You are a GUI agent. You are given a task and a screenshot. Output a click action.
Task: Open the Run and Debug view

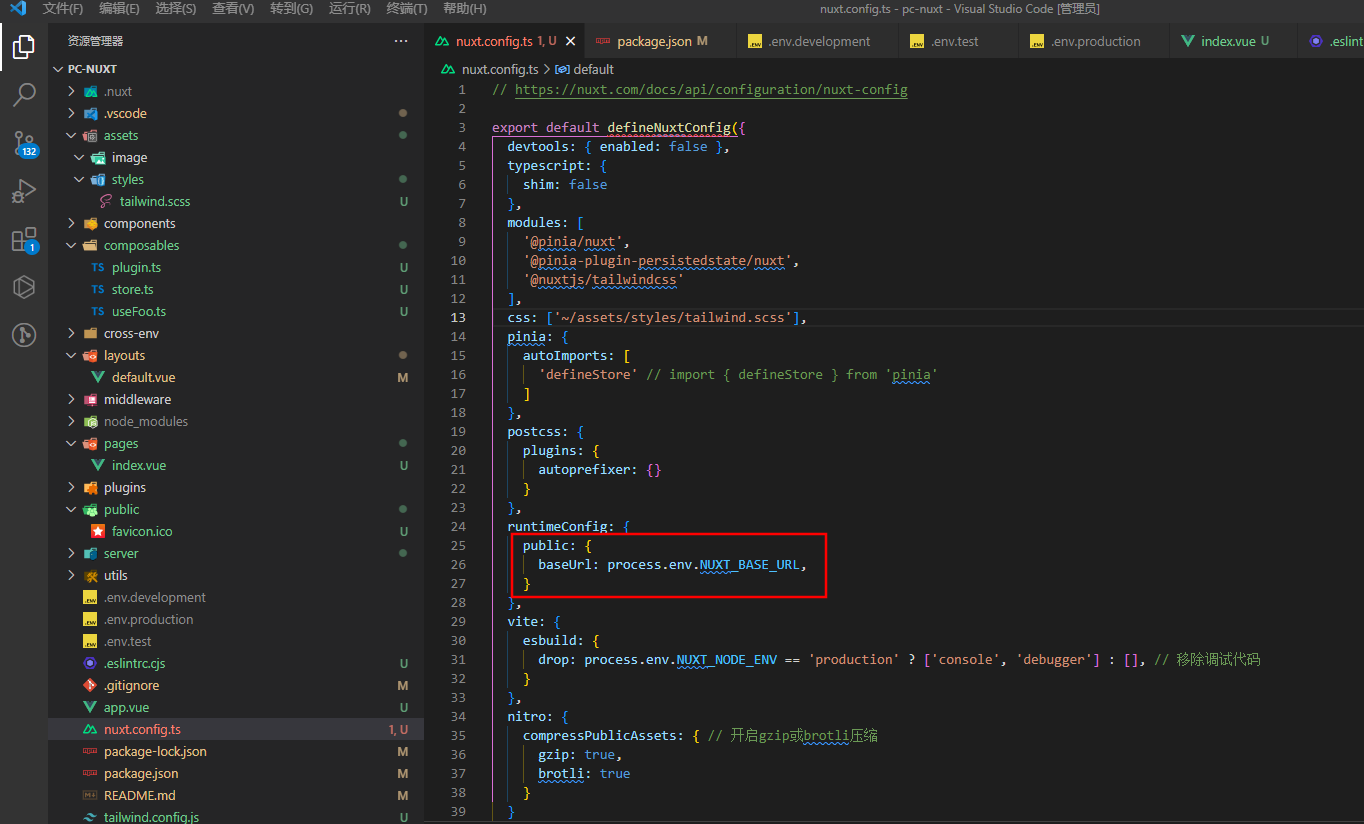24,191
